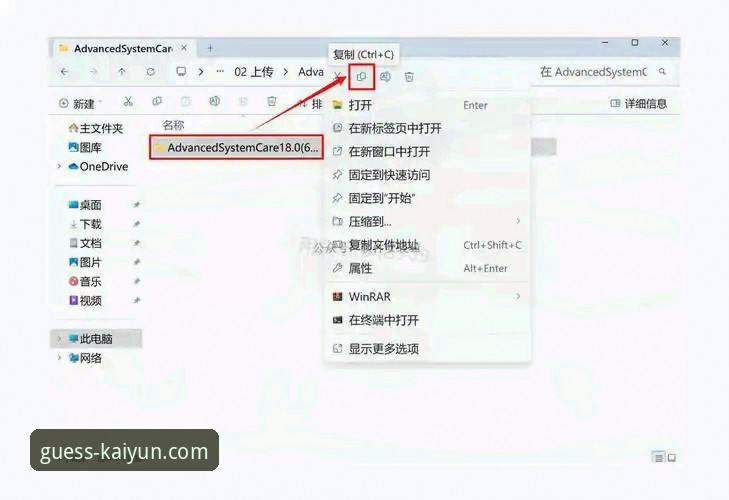Click the Share icon in Explorer toolbar

pyautogui.click(x=243, y=101)
